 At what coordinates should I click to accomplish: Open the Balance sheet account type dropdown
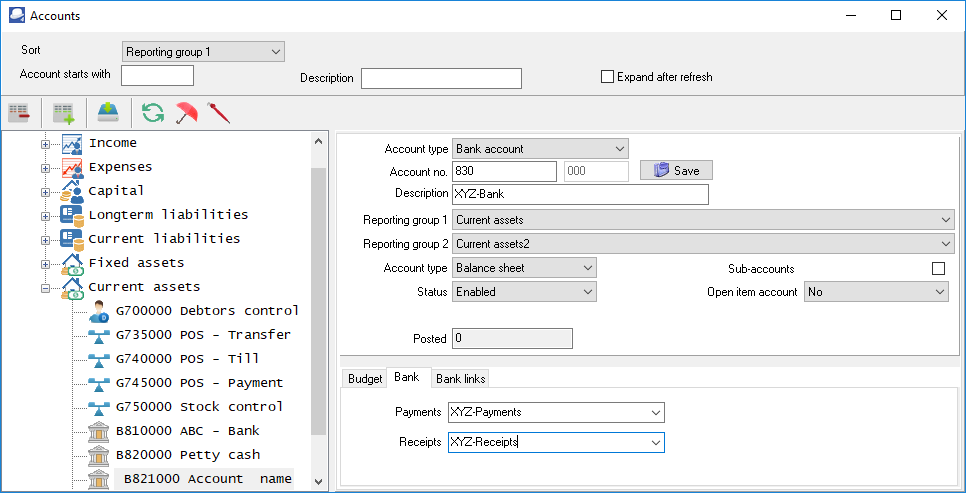pos(524,268)
